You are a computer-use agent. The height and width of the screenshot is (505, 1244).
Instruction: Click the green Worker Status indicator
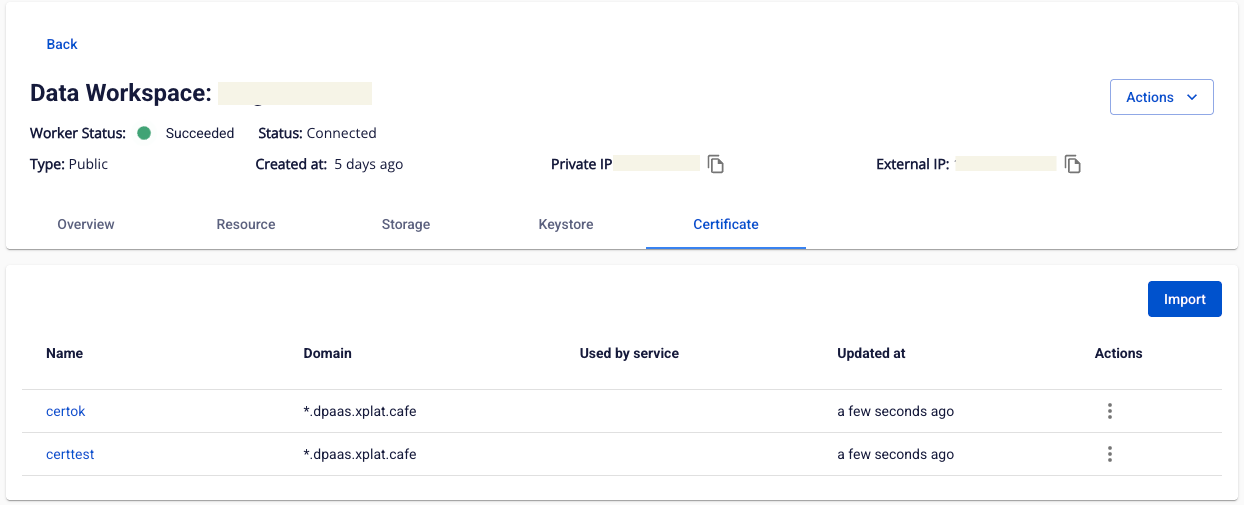[x=144, y=133]
